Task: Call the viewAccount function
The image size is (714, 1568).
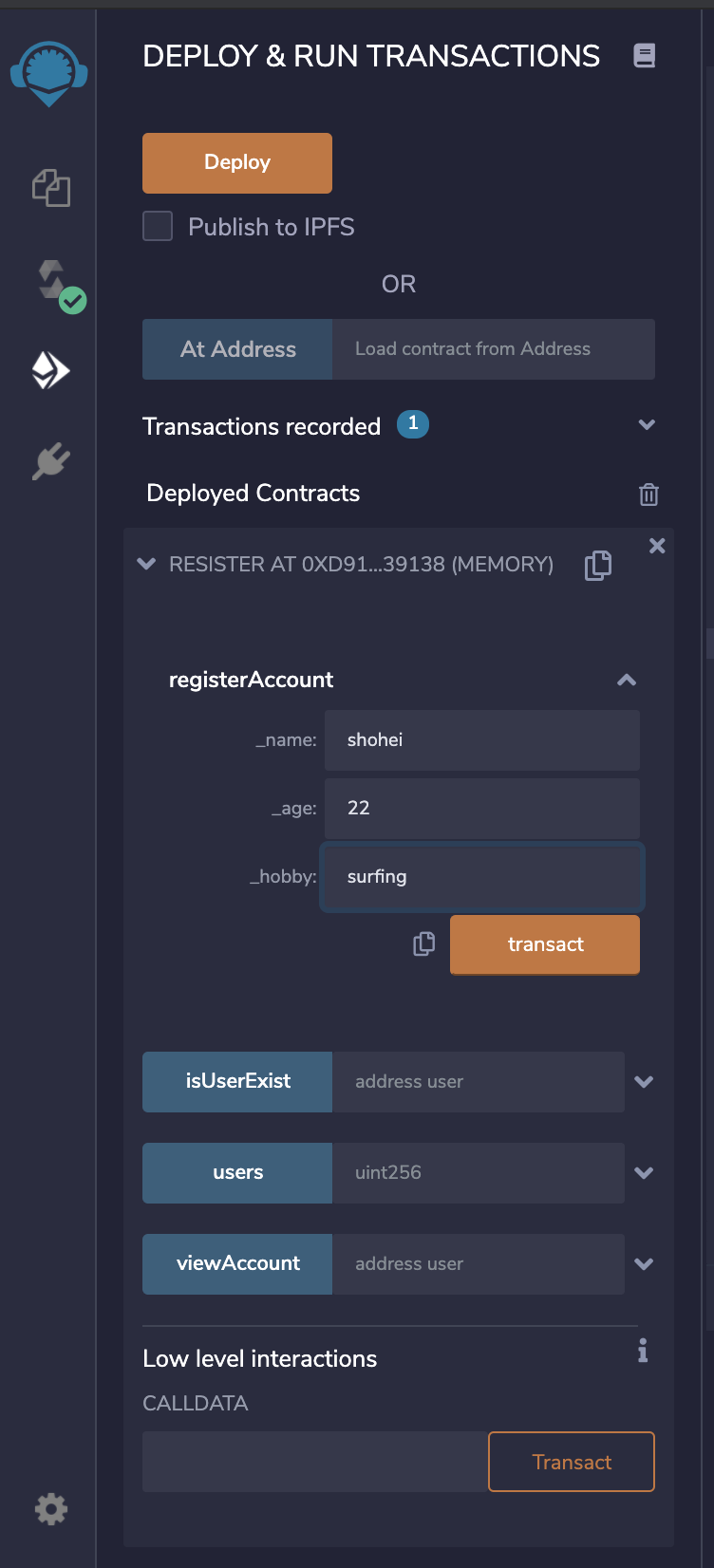Action: pos(237,1263)
